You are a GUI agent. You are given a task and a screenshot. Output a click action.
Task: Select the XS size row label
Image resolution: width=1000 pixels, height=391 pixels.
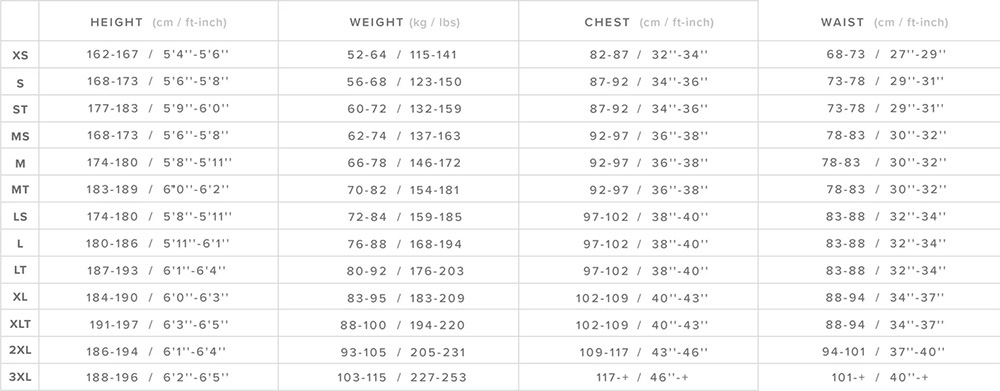(20, 55)
